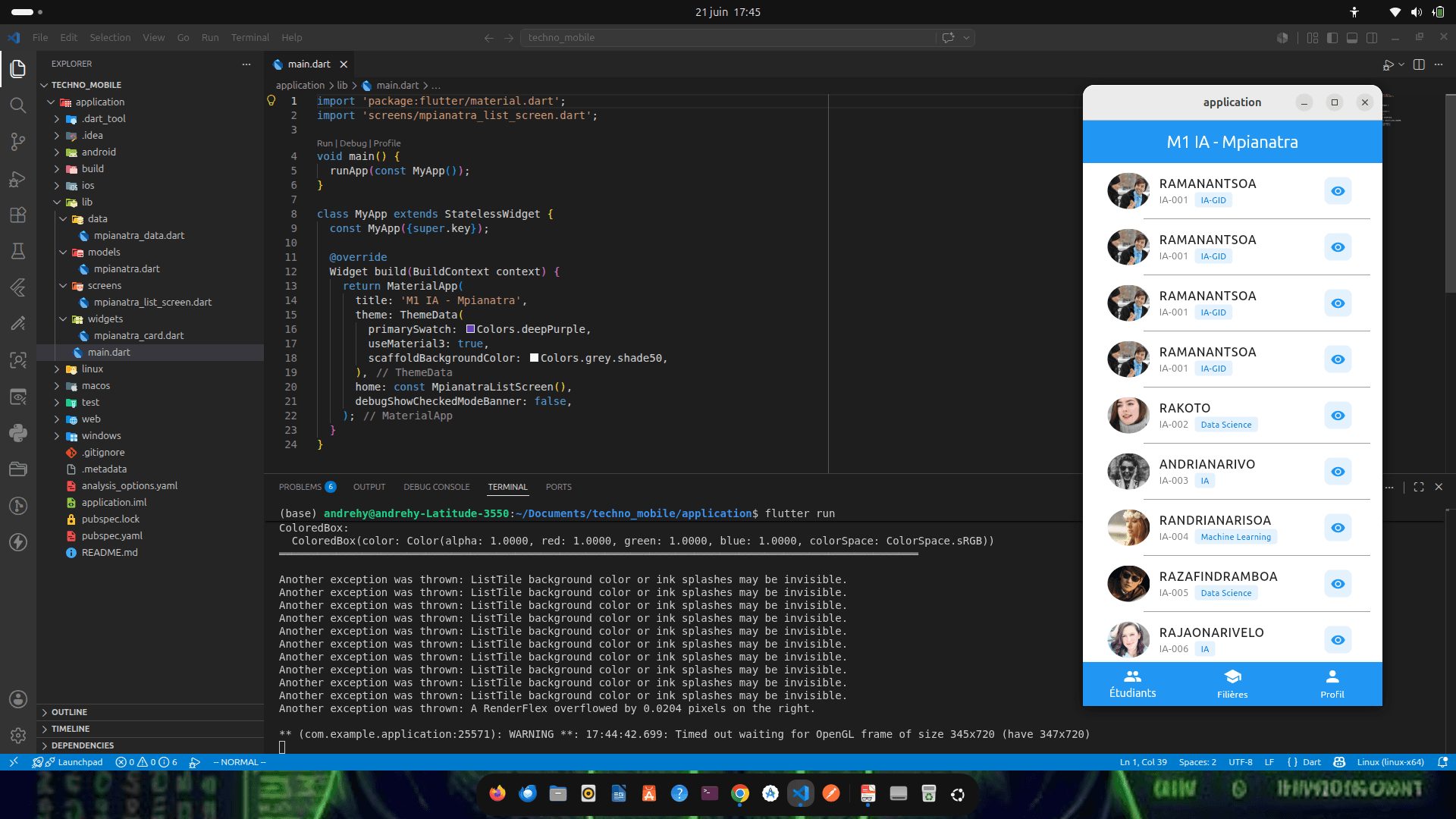The image size is (1456, 819).
Task: Switch to the DEBUG CONSOLE tab
Action: pyautogui.click(x=437, y=487)
